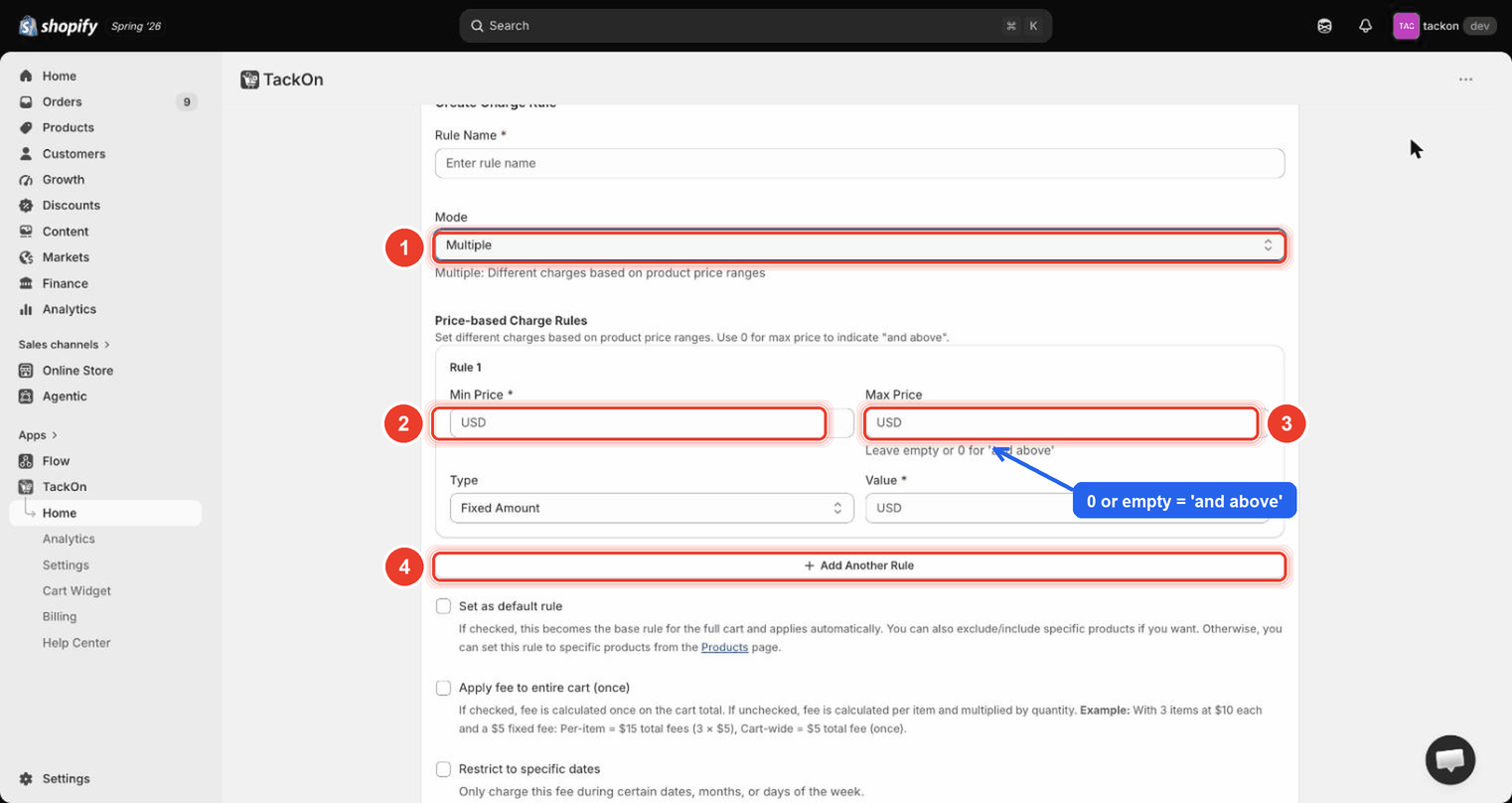The width and height of the screenshot is (1512, 803).
Task: Click TackOn header app icon
Action: click(x=249, y=80)
